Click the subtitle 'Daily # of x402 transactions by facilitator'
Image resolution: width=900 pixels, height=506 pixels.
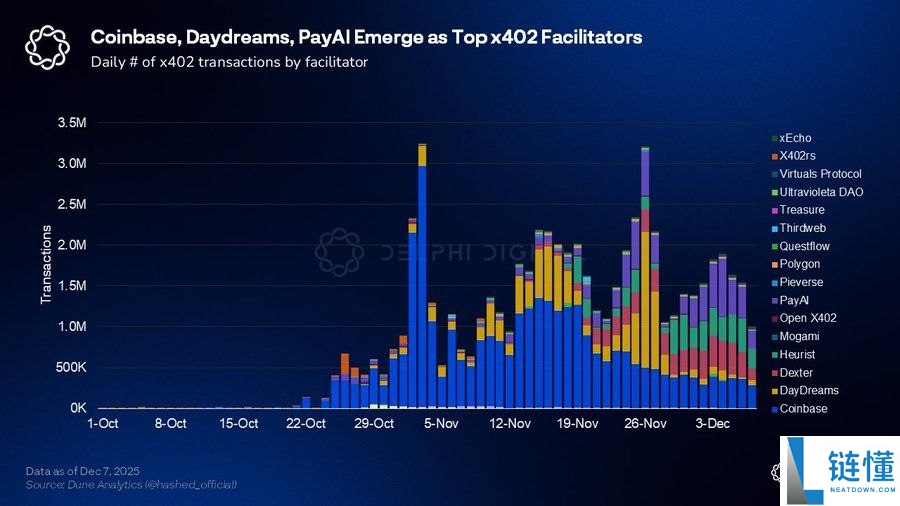tap(229, 62)
